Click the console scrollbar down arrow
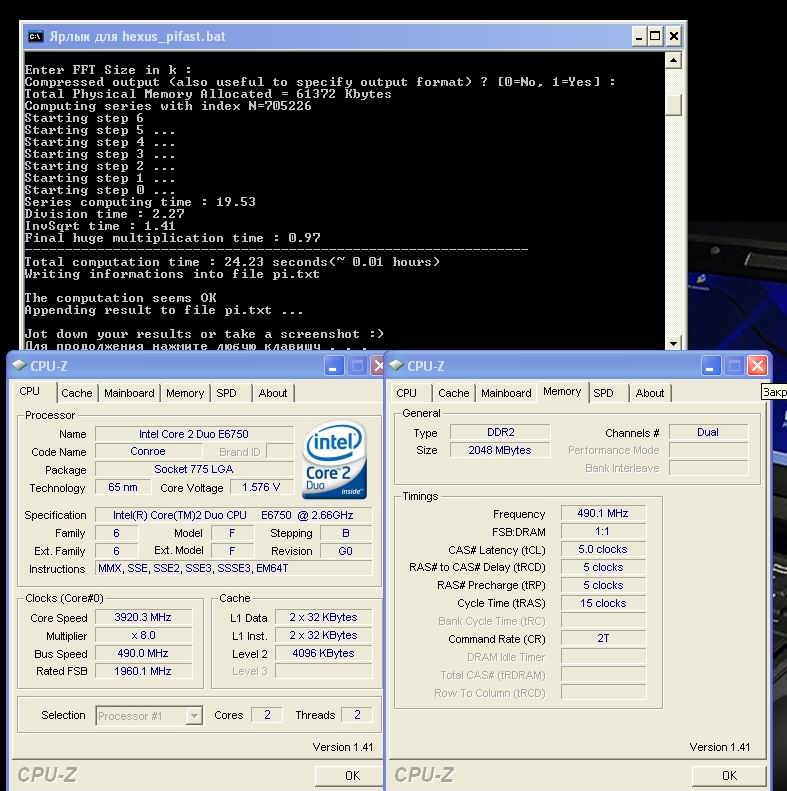The image size is (787, 791). (x=673, y=343)
